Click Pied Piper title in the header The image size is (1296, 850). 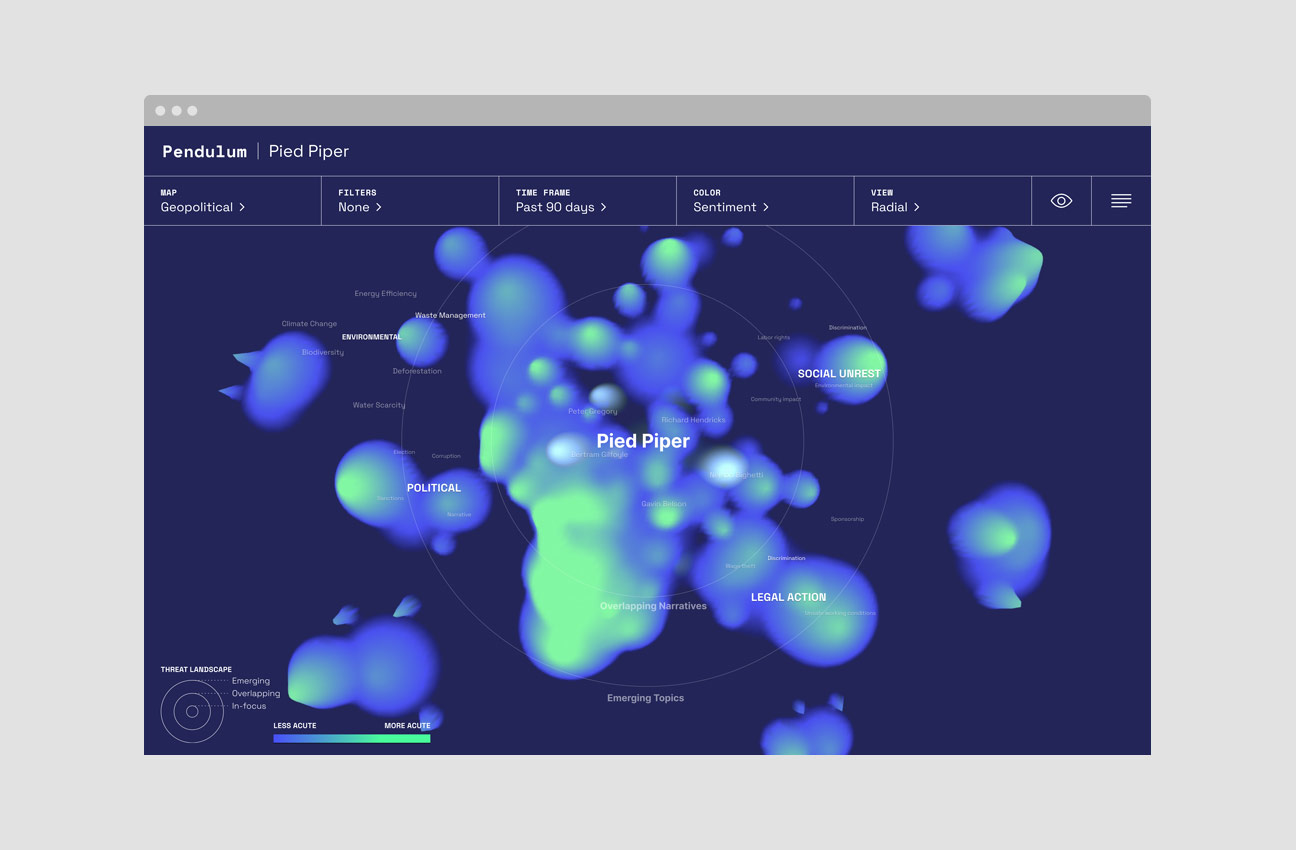click(309, 151)
